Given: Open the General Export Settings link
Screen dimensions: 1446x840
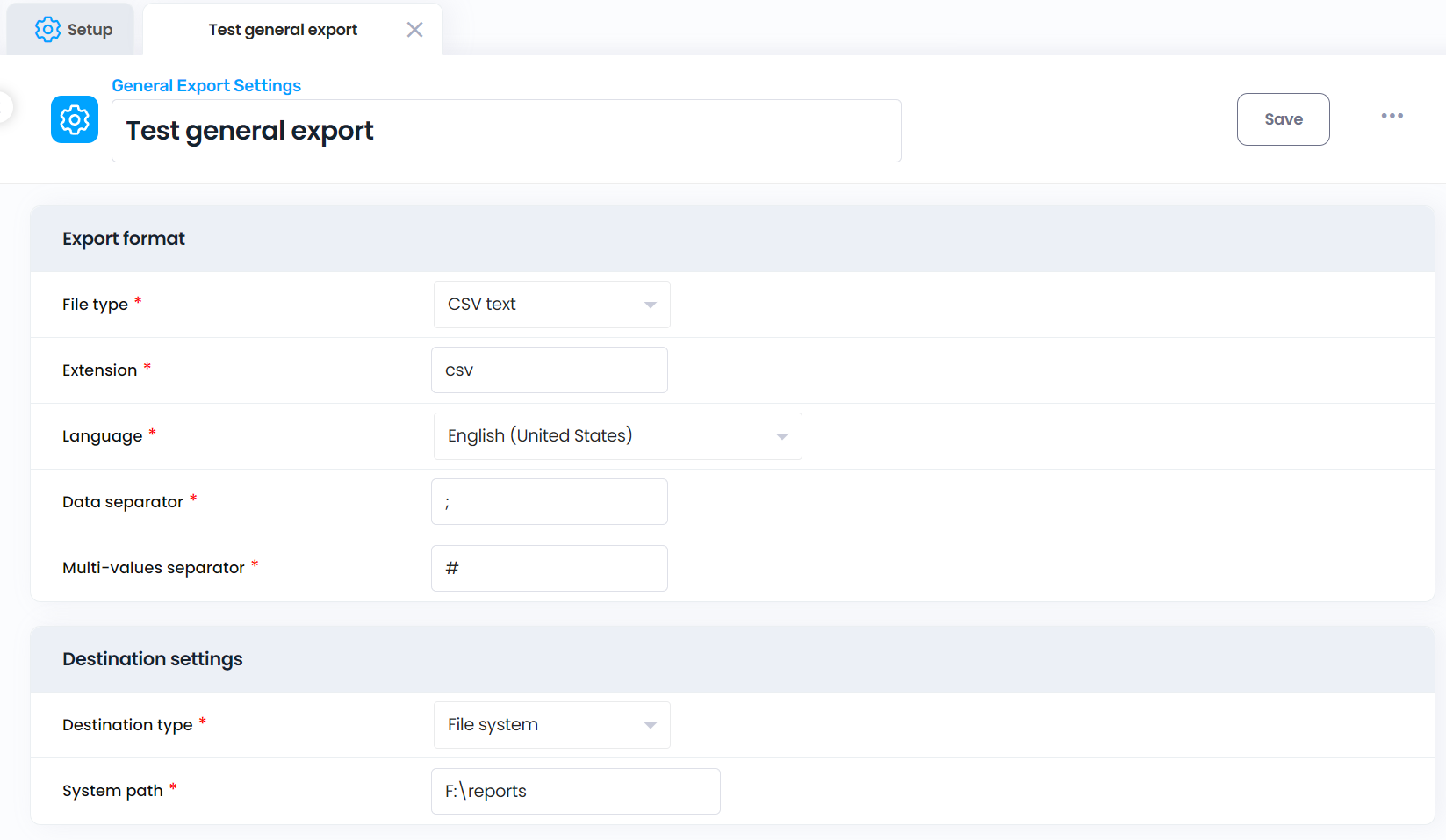Looking at the screenshot, I should (x=206, y=85).
